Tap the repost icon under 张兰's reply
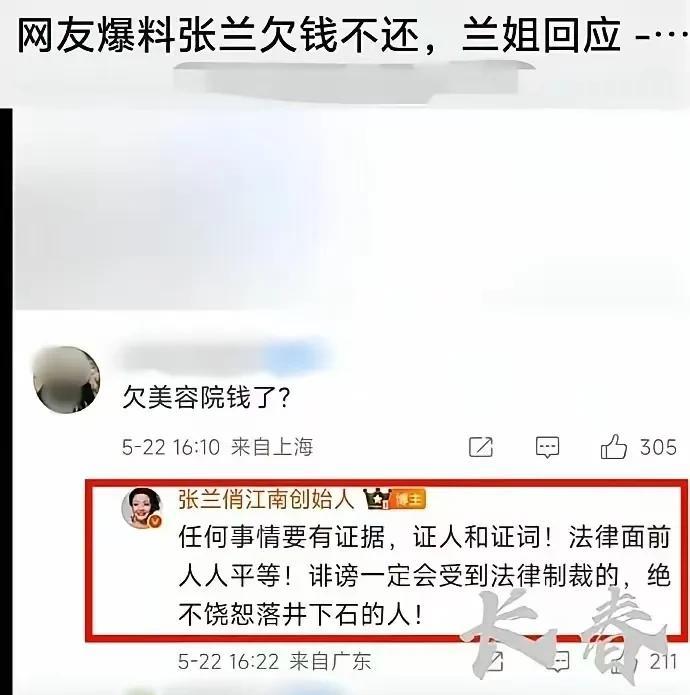The height and width of the screenshot is (695, 690). (x=493, y=662)
